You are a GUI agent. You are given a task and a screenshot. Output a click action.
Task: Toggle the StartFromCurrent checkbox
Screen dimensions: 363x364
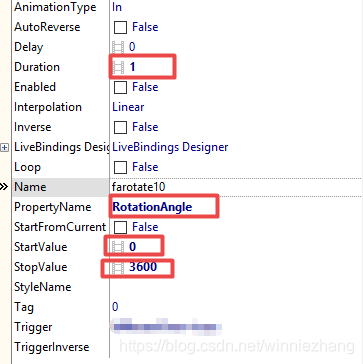tap(120, 227)
